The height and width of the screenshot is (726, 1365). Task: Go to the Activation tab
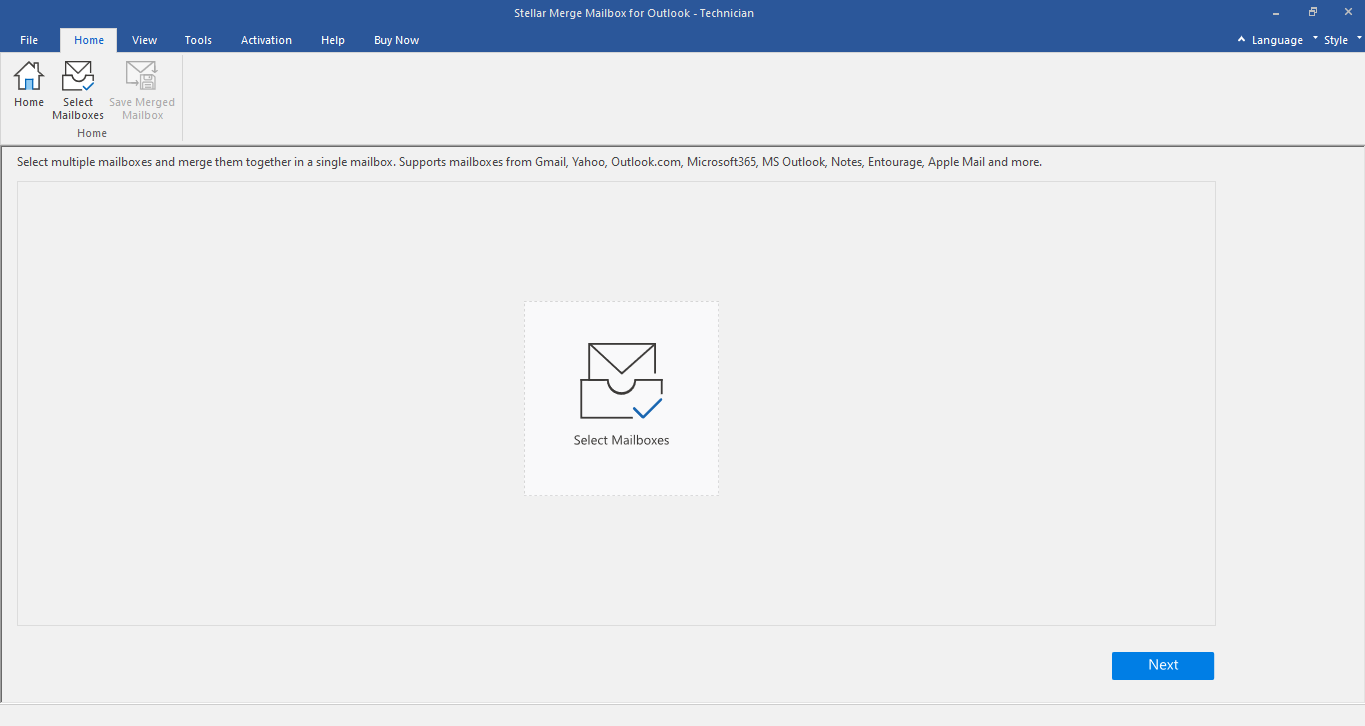pyautogui.click(x=266, y=40)
